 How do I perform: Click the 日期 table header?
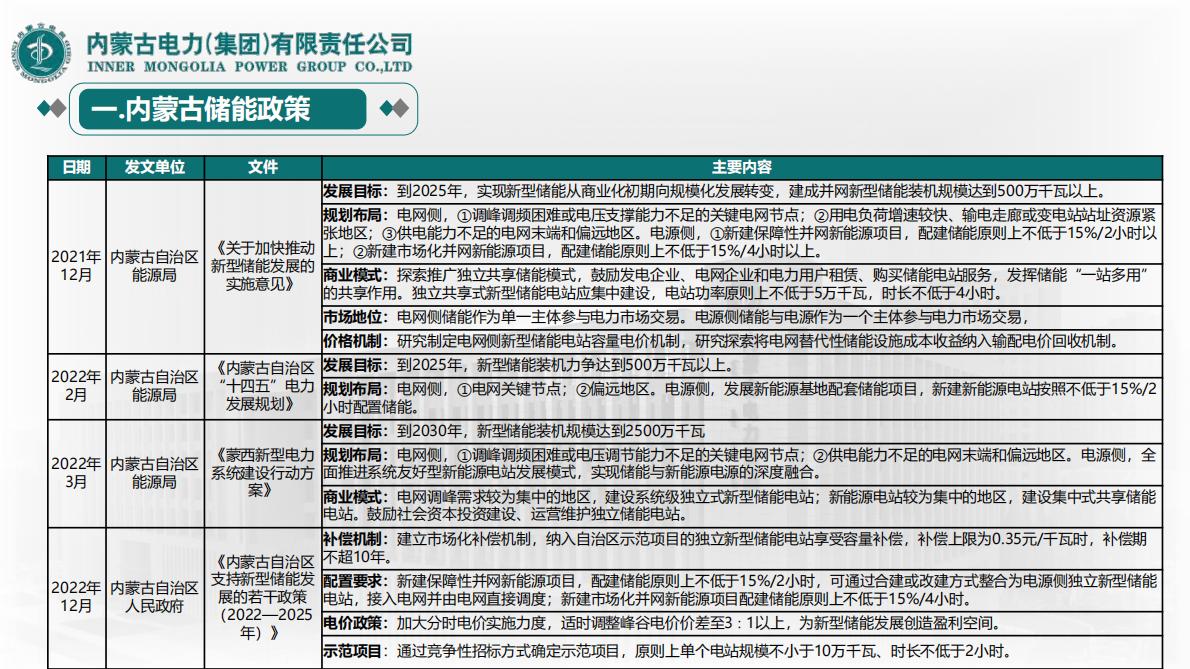coord(74,168)
